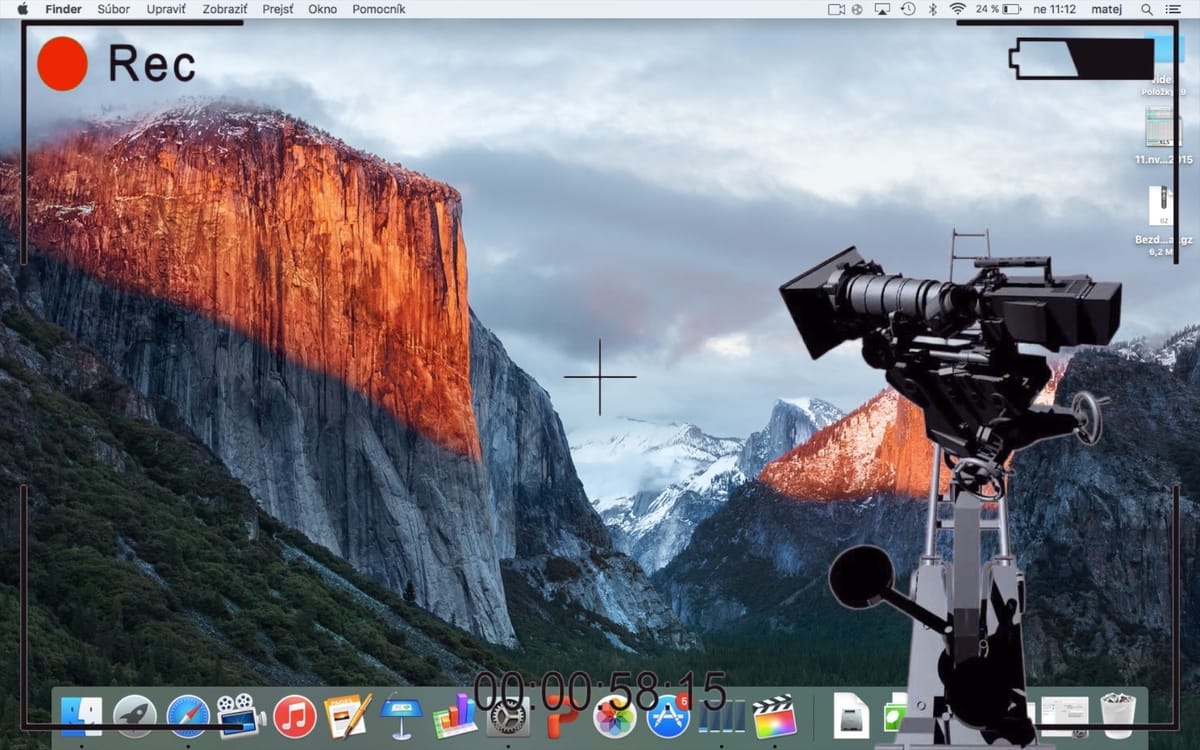This screenshot has height=750, width=1200.
Task: Open the Prejsť menu
Action: 278,9
